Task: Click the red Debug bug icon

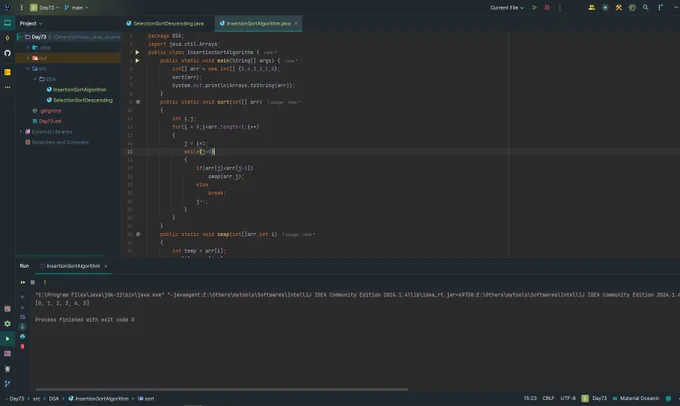Action: pyautogui.click(x=547, y=7)
